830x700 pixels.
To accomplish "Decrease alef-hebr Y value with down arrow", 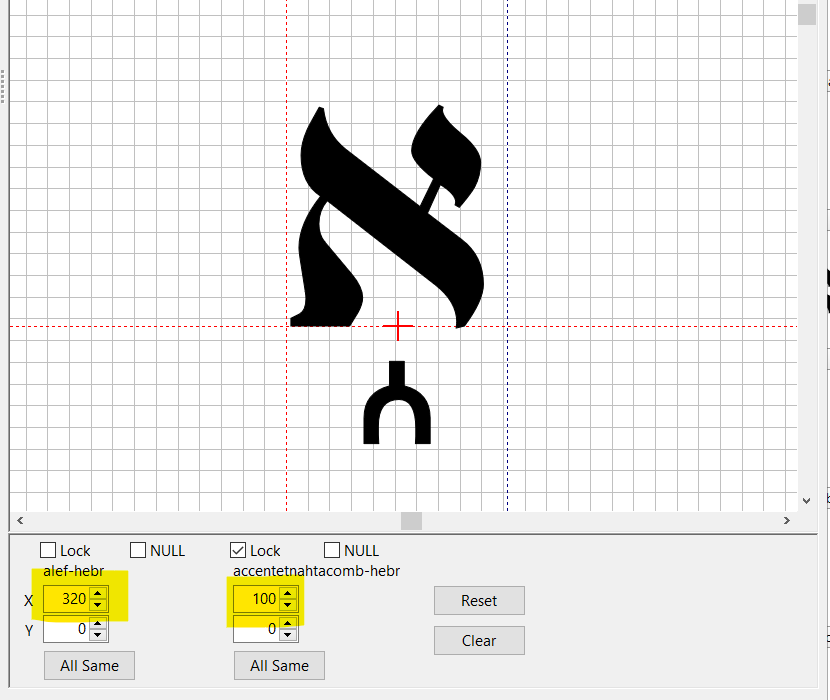I will [x=98, y=635].
